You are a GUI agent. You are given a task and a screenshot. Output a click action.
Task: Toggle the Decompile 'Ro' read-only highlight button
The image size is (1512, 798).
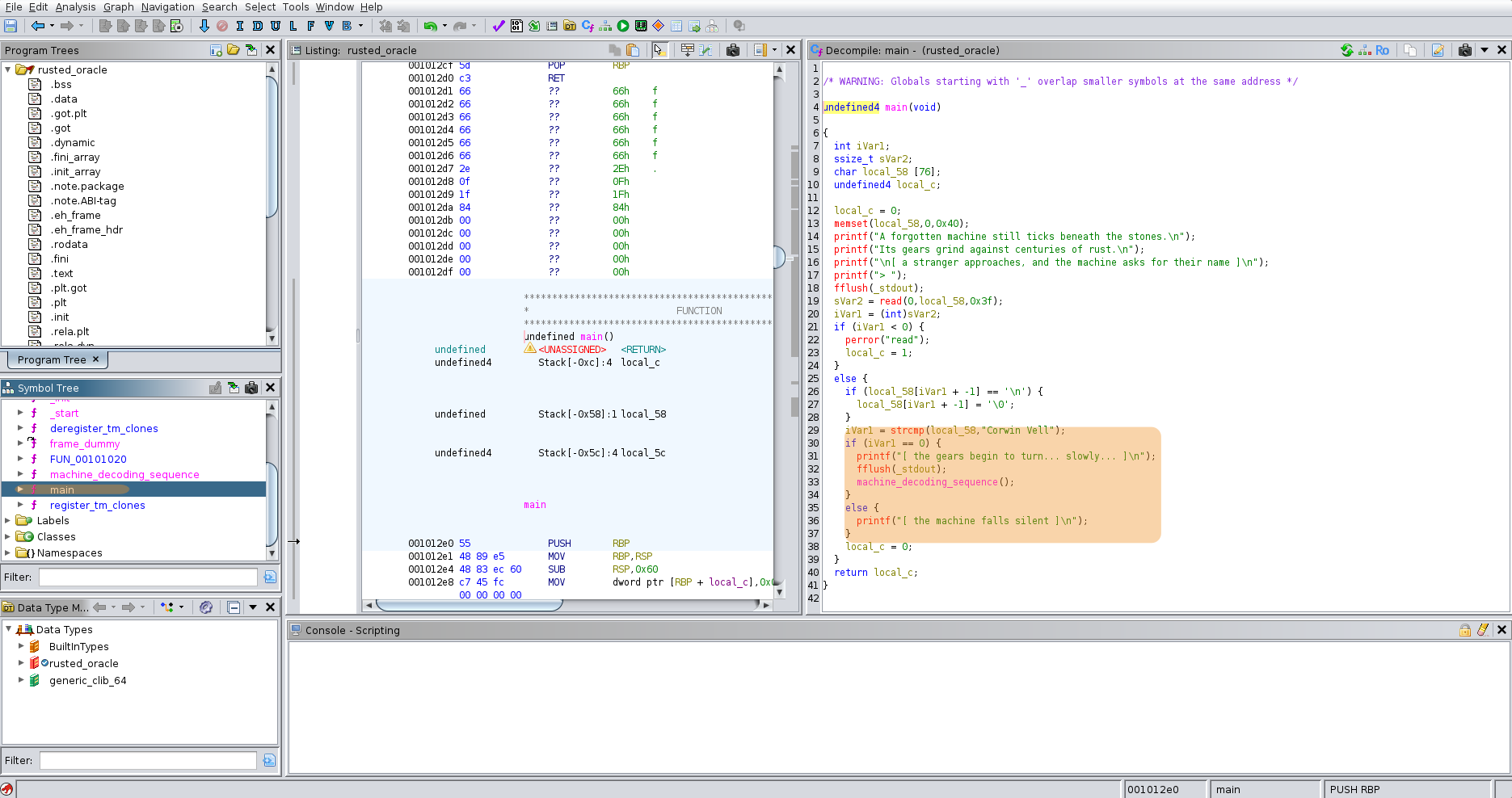tap(1382, 50)
